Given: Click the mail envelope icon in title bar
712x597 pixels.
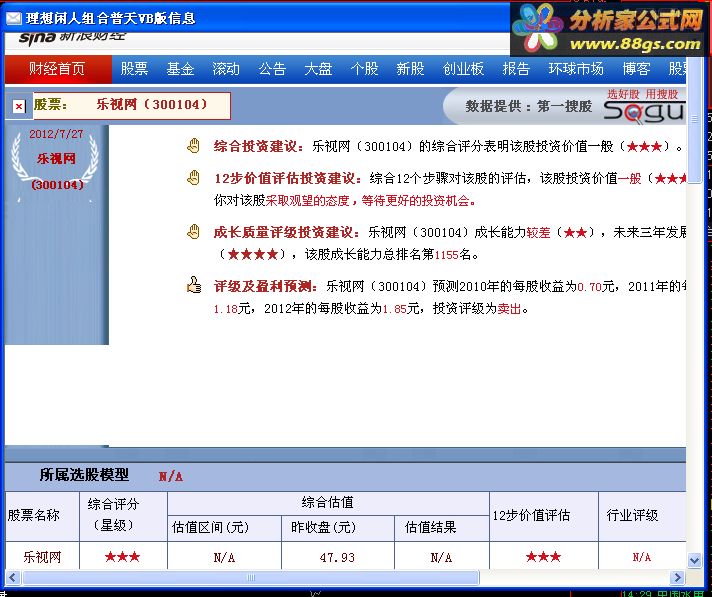Looking at the screenshot, I should click(14, 18).
